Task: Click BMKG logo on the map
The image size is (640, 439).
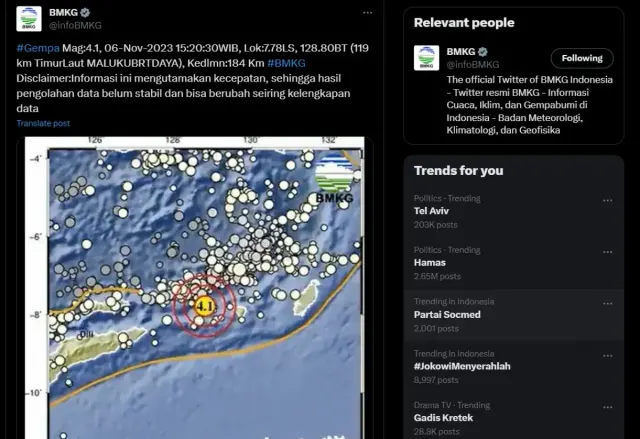Action: click(334, 180)
